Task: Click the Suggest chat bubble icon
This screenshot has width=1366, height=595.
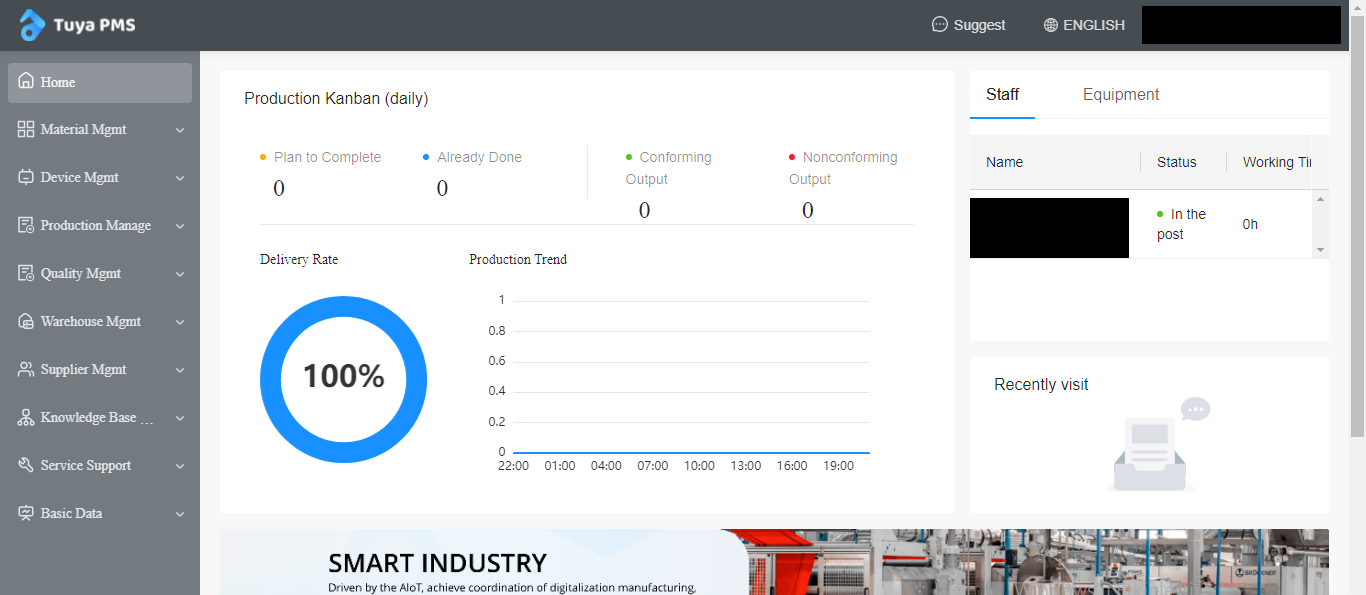Action: [x=939, y=25]
